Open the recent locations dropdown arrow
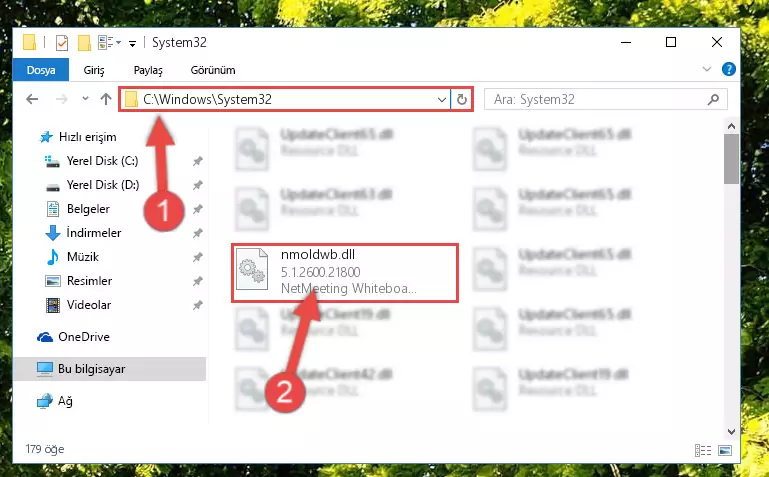The height and width of the screenshot is (477, 769). point(85,99)
